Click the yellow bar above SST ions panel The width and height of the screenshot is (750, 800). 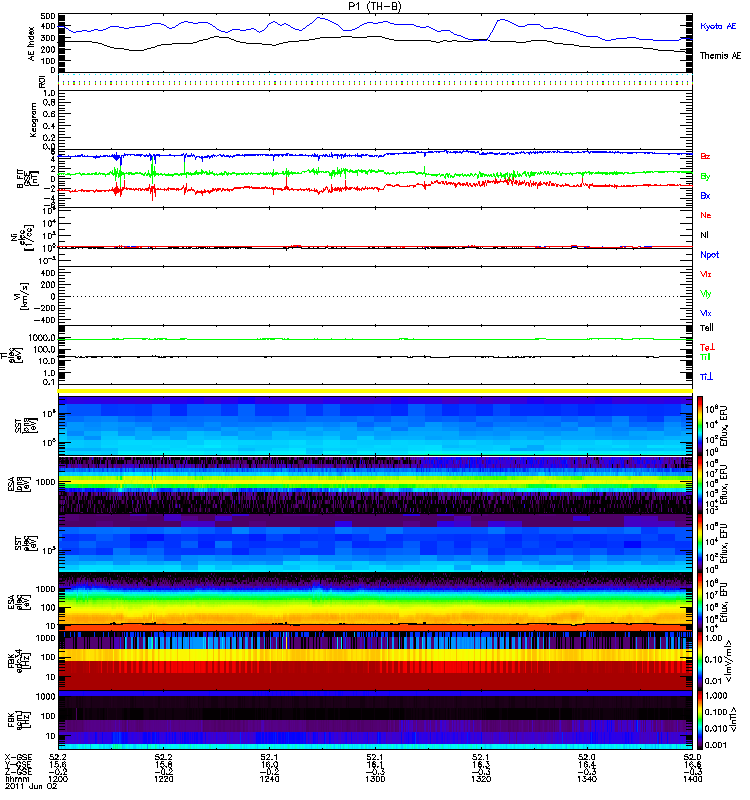(x=375, y=391)
